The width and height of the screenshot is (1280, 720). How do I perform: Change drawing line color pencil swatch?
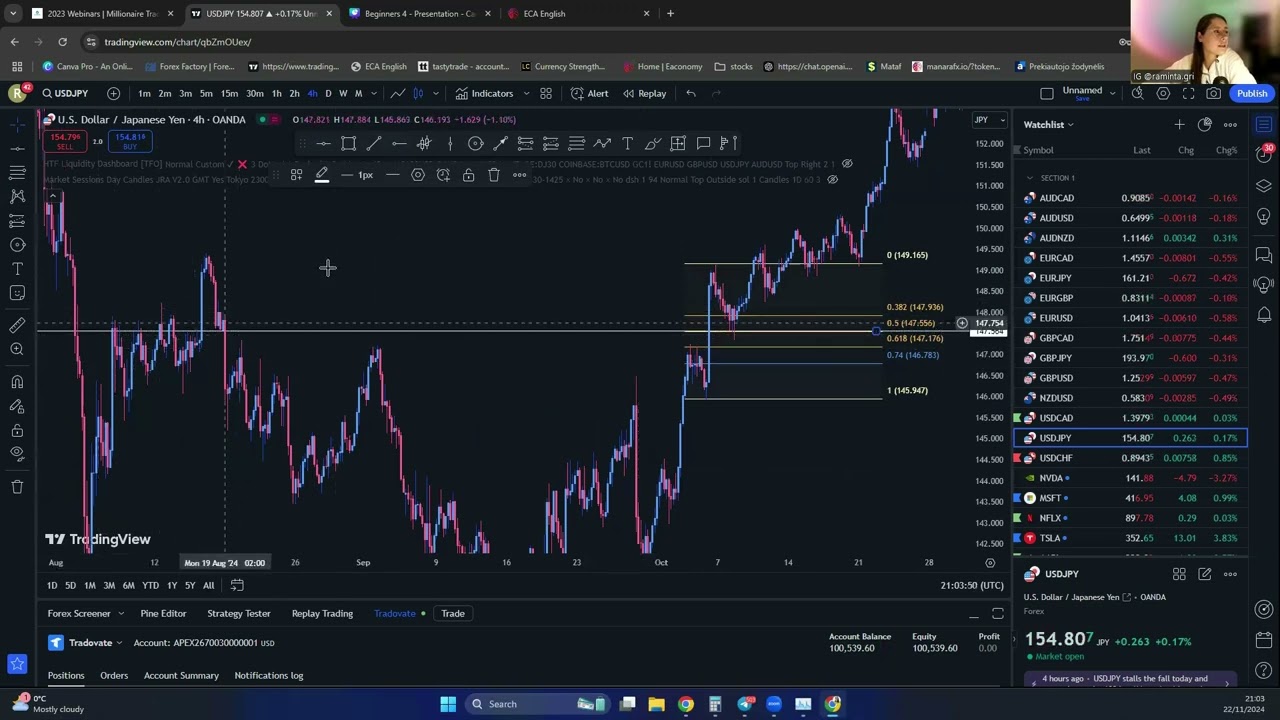point(322,175)
